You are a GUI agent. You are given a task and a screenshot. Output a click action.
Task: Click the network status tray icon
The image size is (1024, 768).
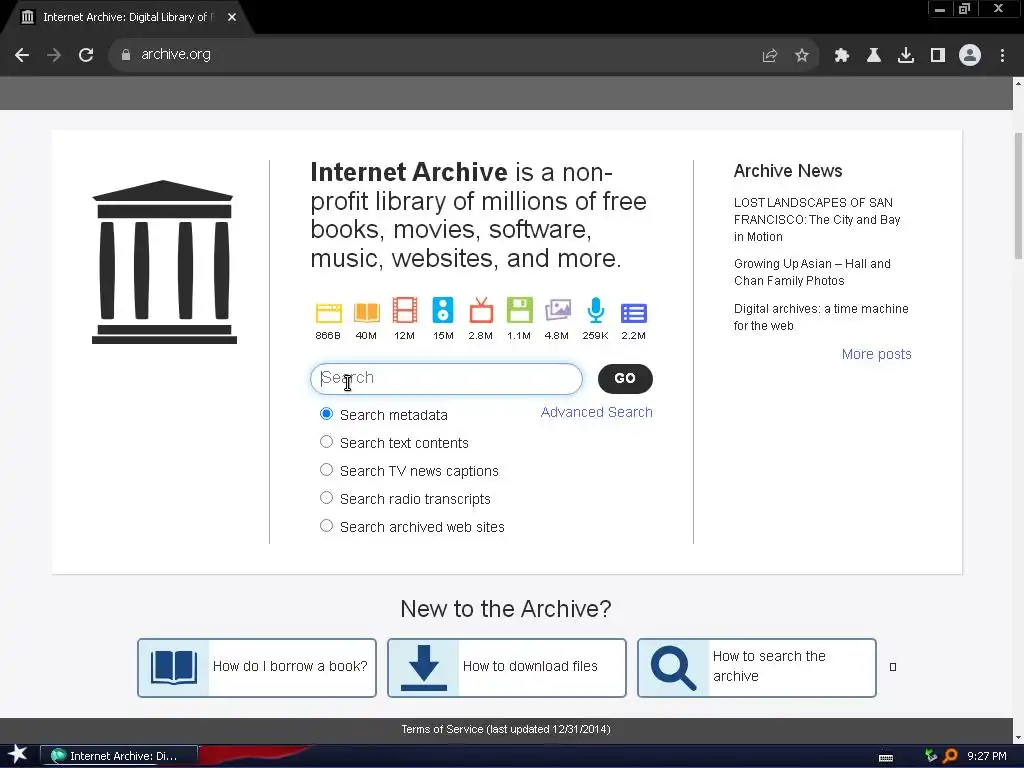(931, 756)
